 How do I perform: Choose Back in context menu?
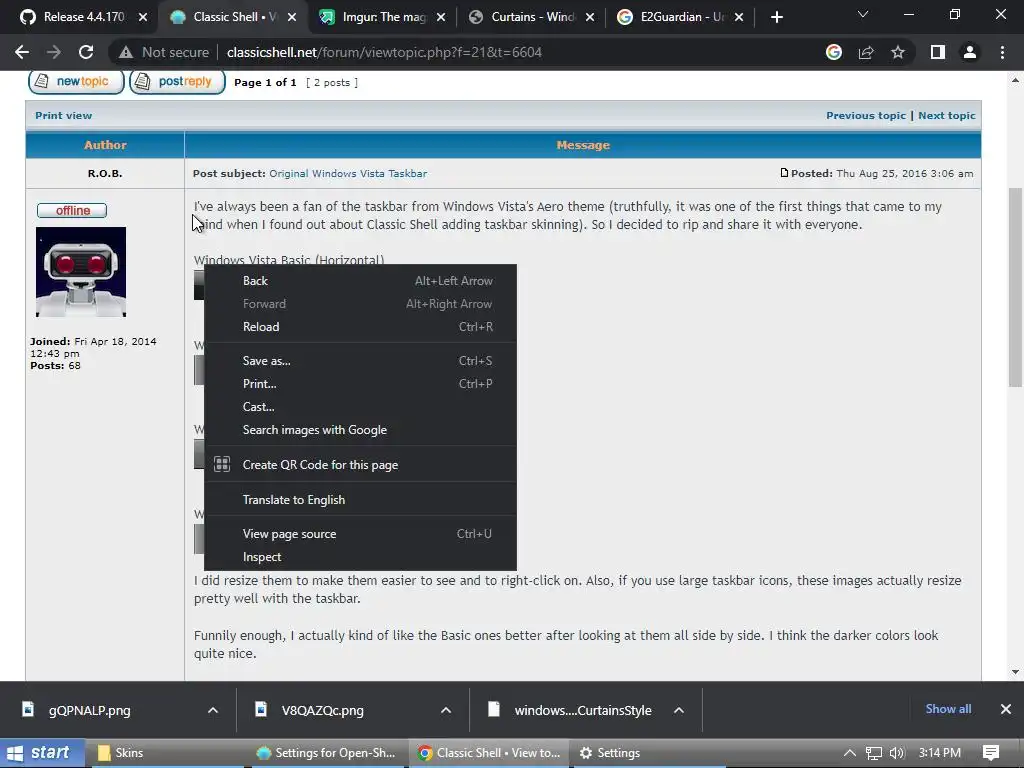360,281
